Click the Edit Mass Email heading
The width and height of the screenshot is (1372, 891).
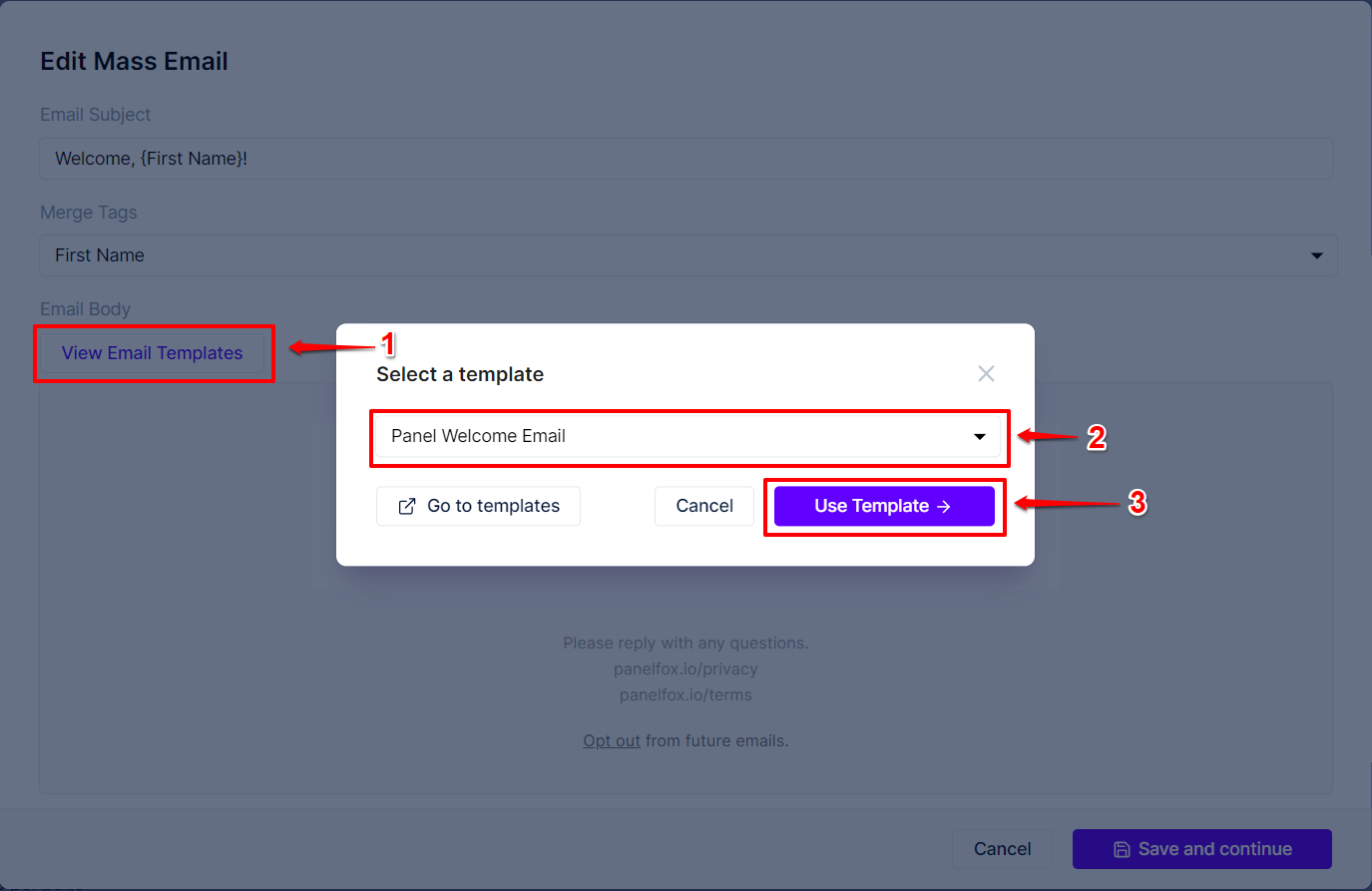[134, 61]
